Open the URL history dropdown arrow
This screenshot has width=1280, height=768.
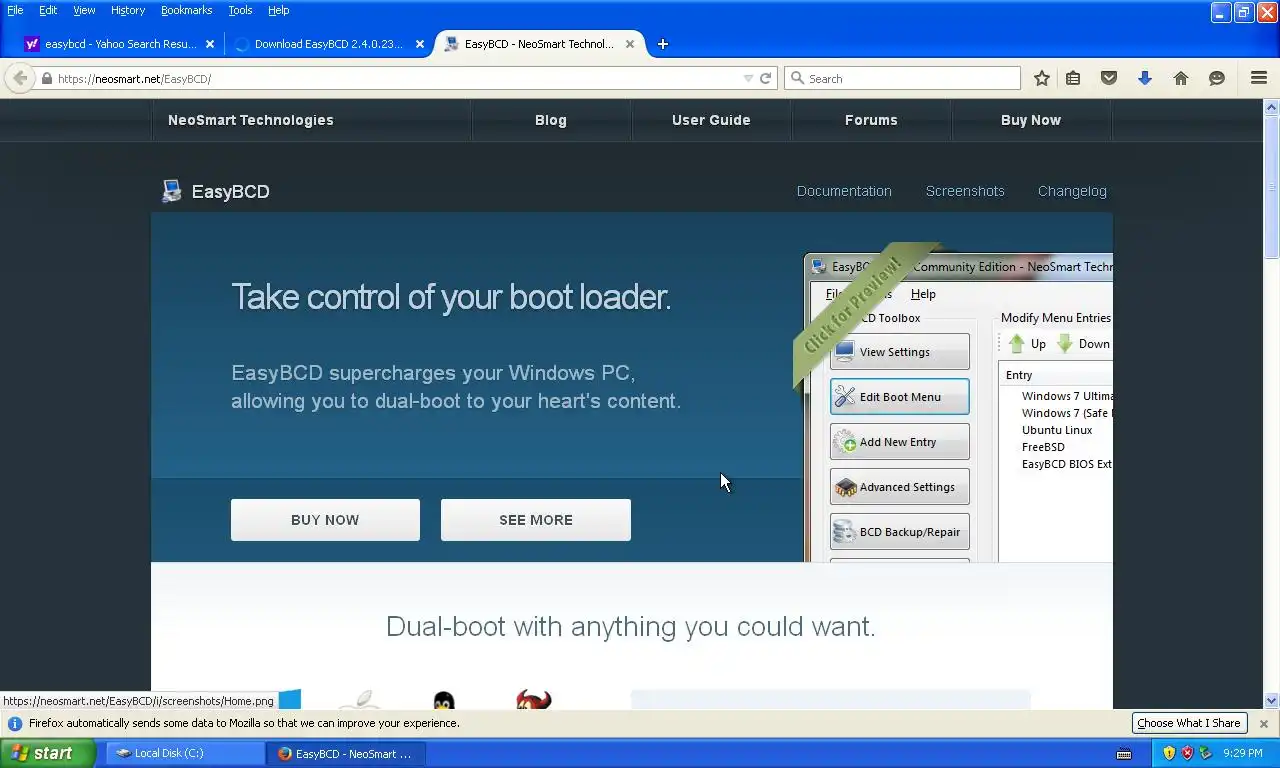748,78
